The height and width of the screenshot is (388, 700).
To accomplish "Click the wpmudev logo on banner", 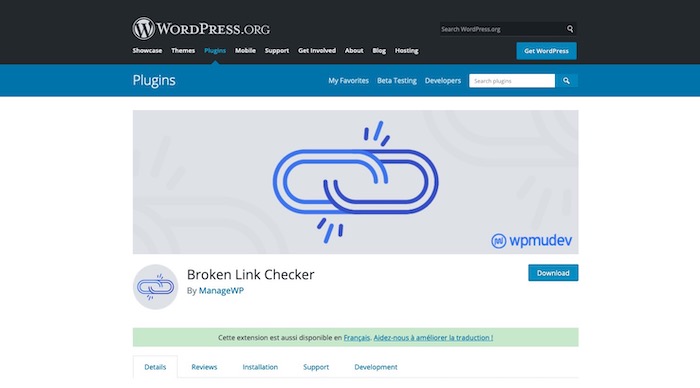I will tap(531, 241).
